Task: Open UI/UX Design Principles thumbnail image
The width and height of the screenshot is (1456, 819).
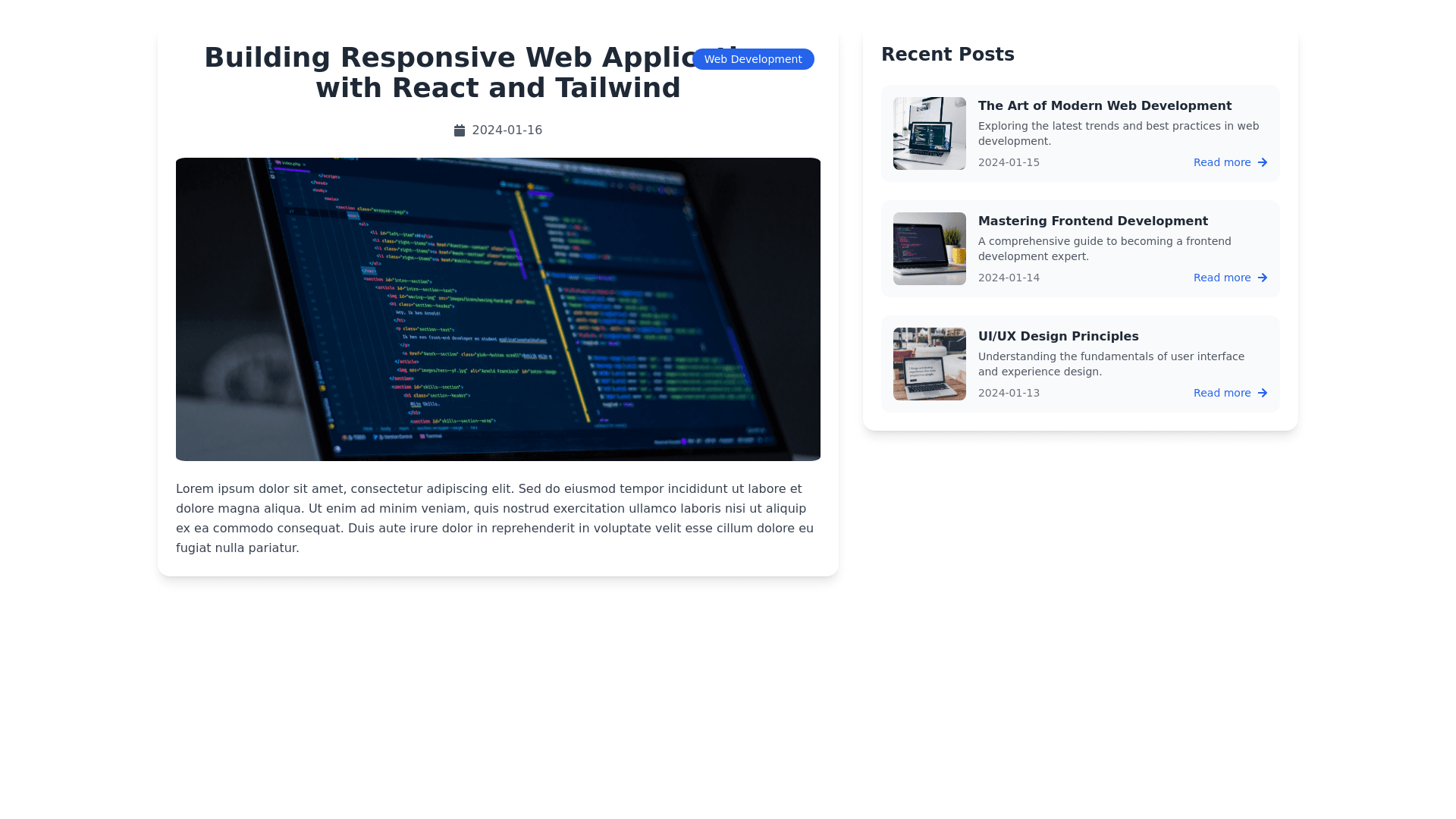Action: [x=929, y=364]
